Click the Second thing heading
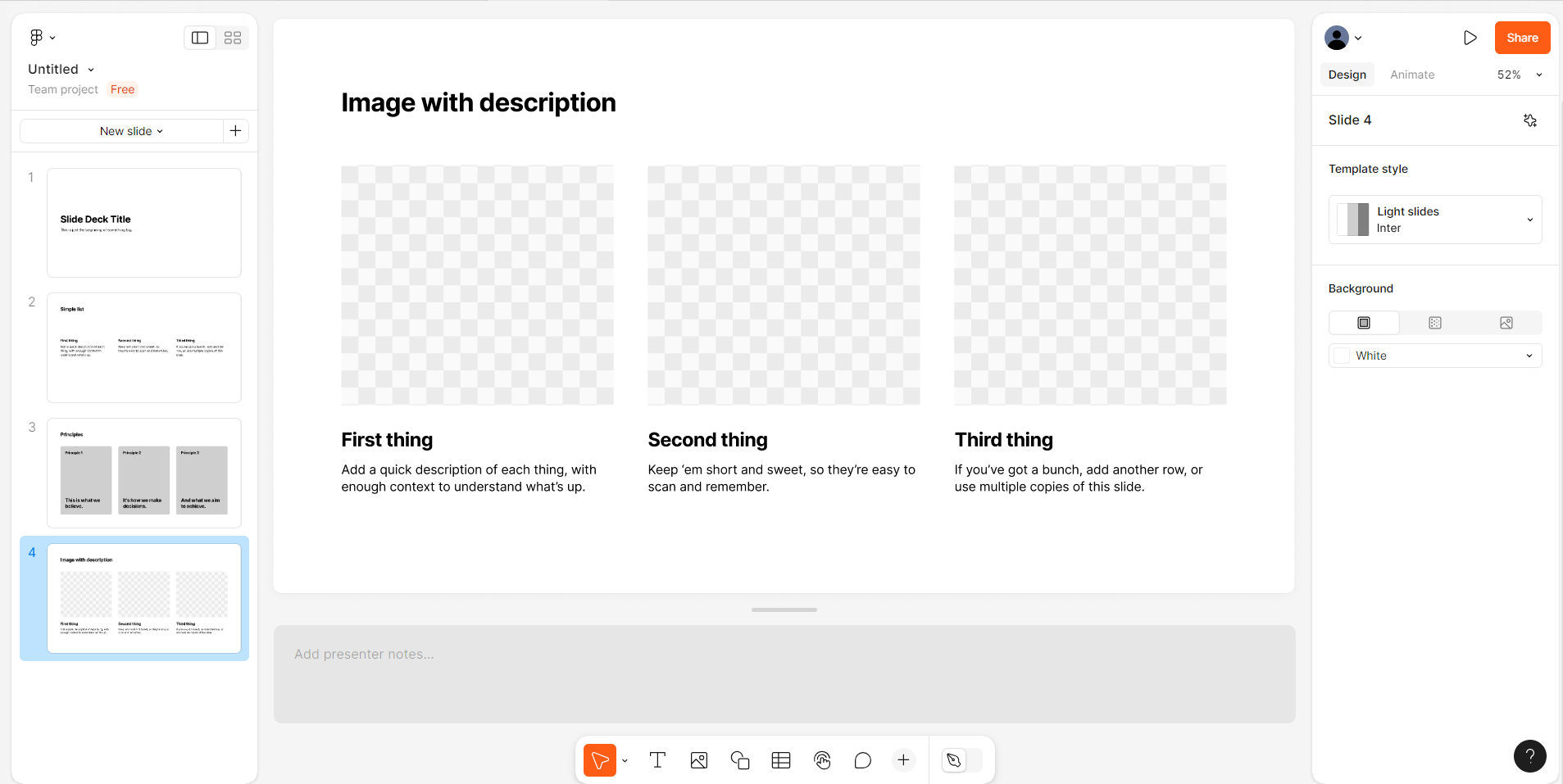 coord(707,440)
